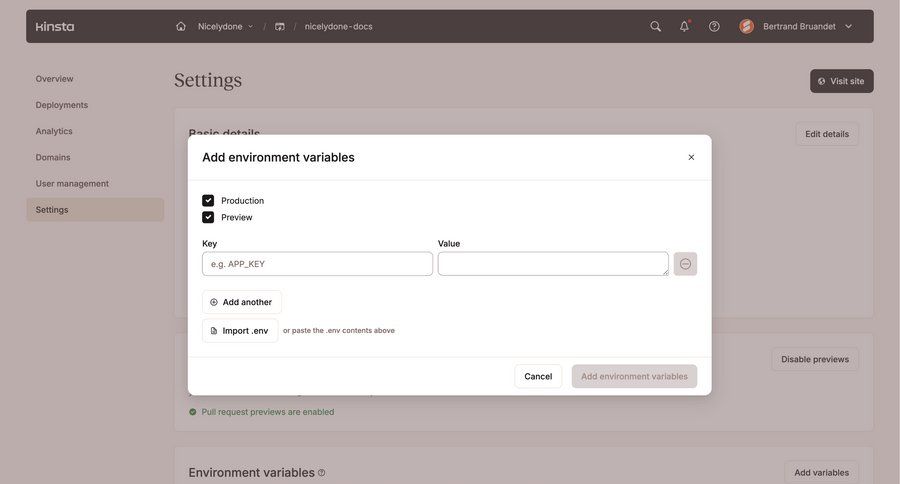
Task: Cancel the environment variables dialog
Action: [x=538, y=376]
